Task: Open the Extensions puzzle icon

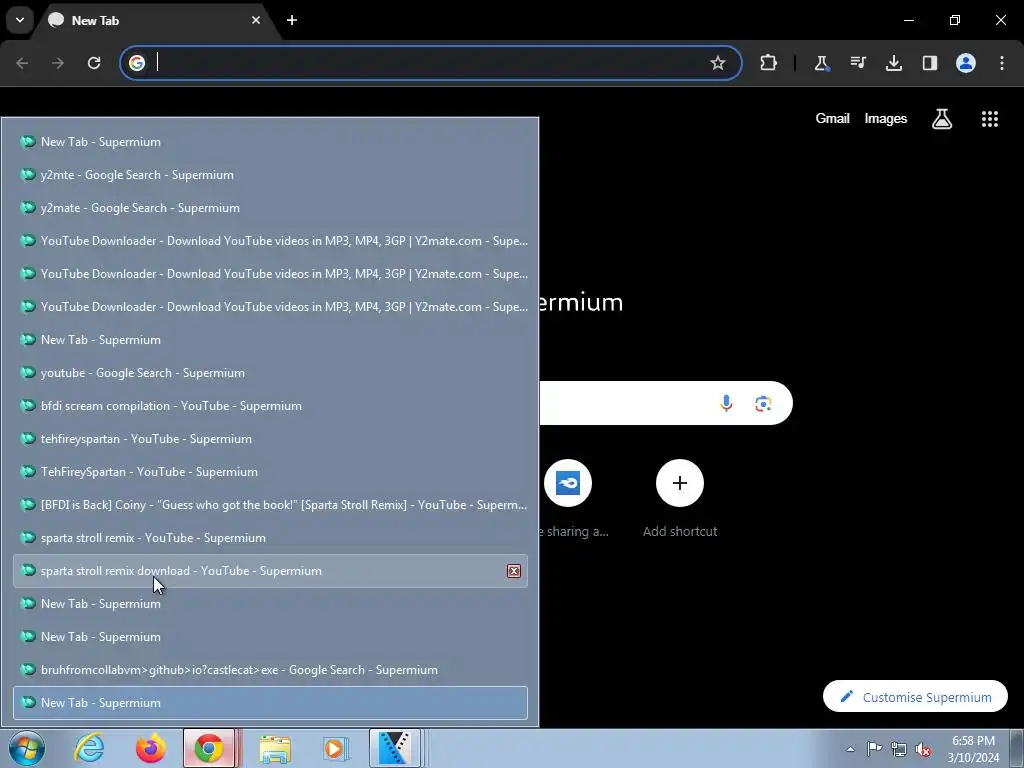Action: pyautogui.click(x=769, y=63)
